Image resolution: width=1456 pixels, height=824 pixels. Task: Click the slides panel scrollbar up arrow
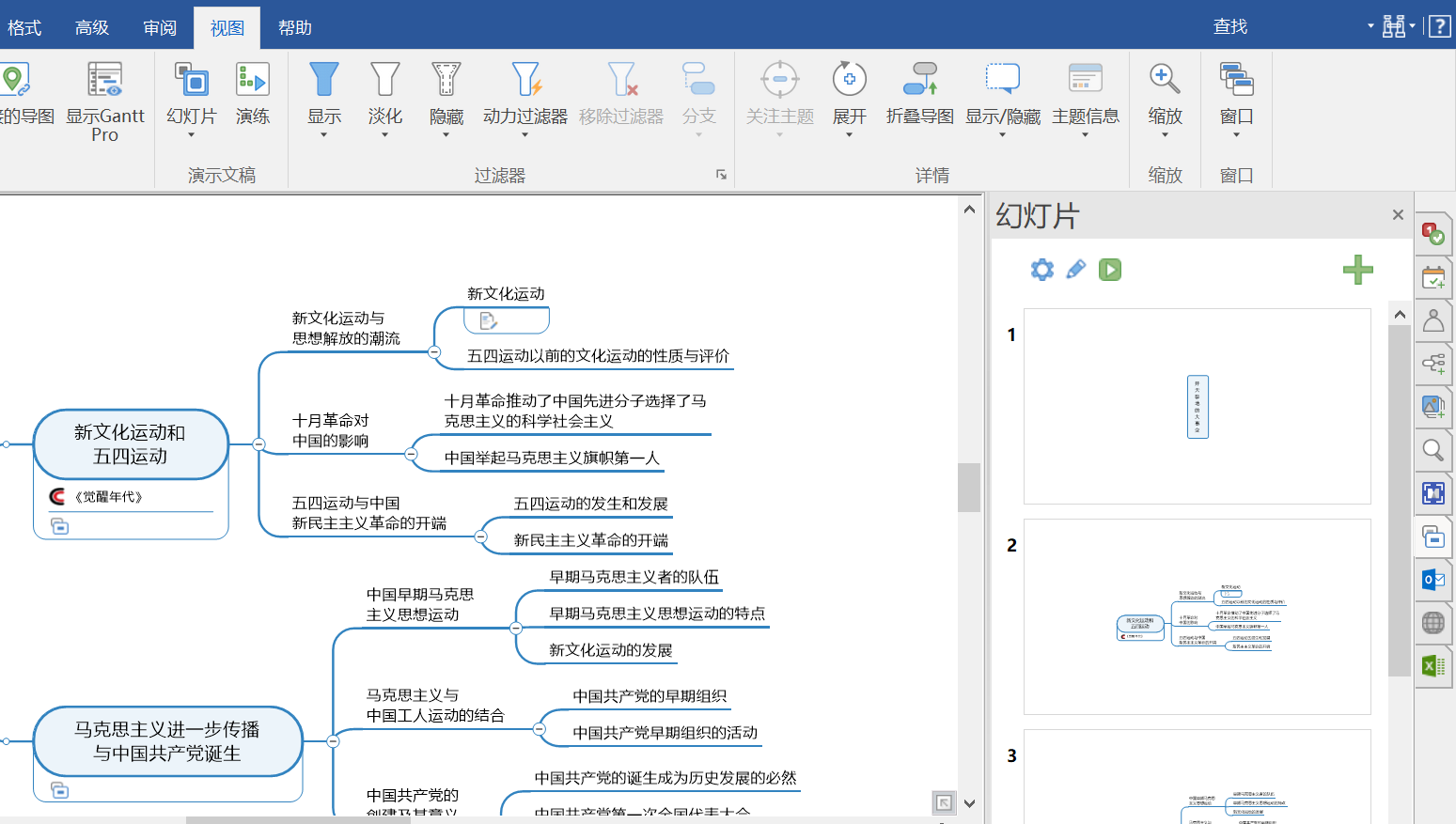click(x=1400, y=315)
